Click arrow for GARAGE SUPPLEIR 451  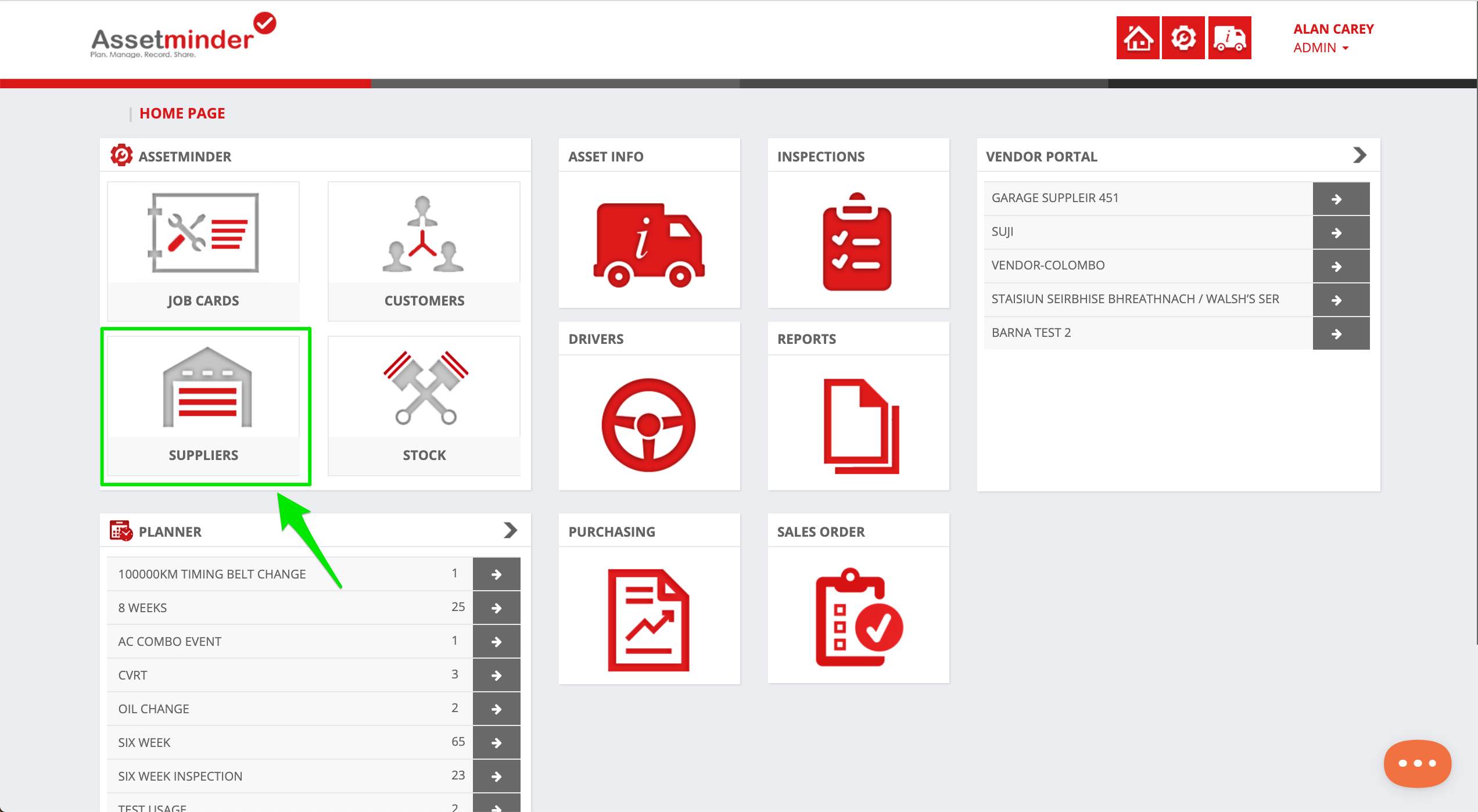1341,199
